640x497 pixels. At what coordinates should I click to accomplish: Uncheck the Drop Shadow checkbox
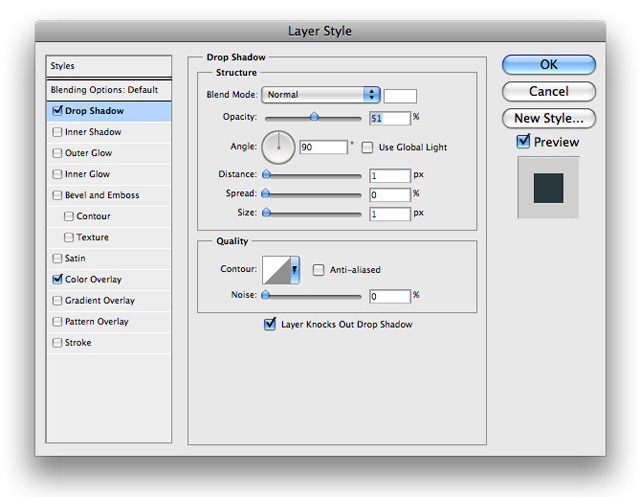[x=57, y=111]
